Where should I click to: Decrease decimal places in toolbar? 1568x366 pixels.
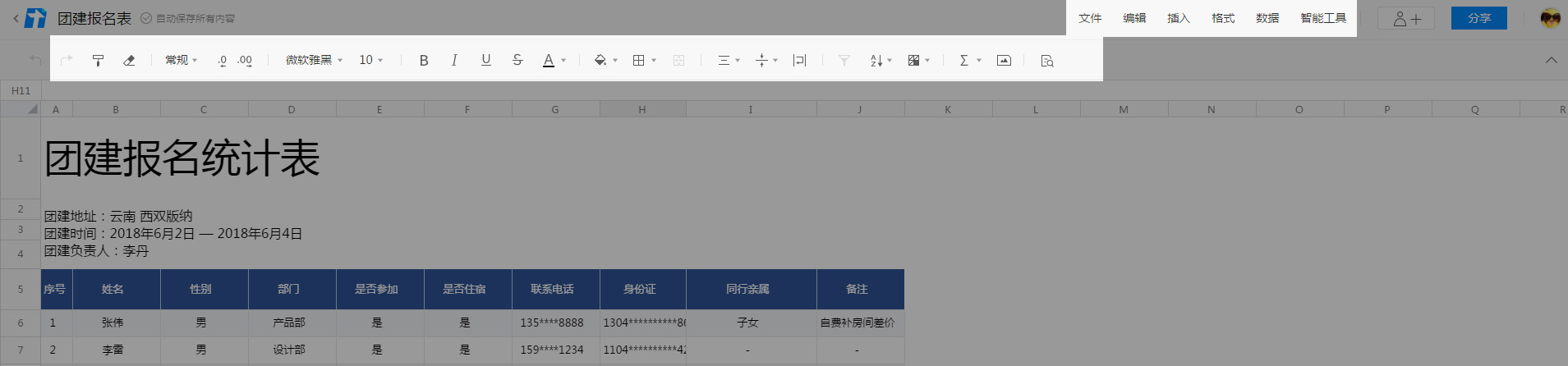coord(222,60)
